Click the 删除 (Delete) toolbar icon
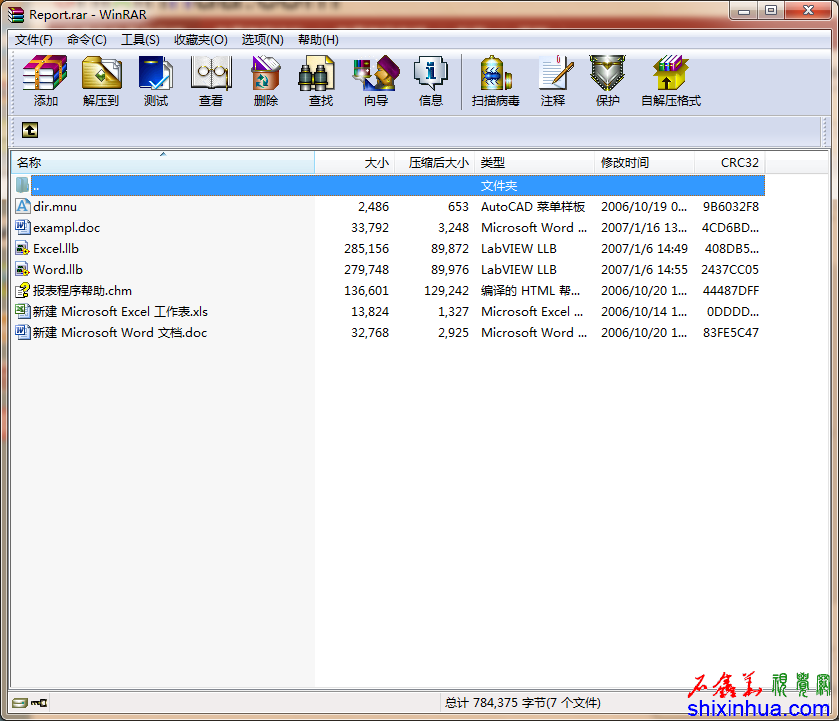The image size is (839, 721). tap(266, 73)
